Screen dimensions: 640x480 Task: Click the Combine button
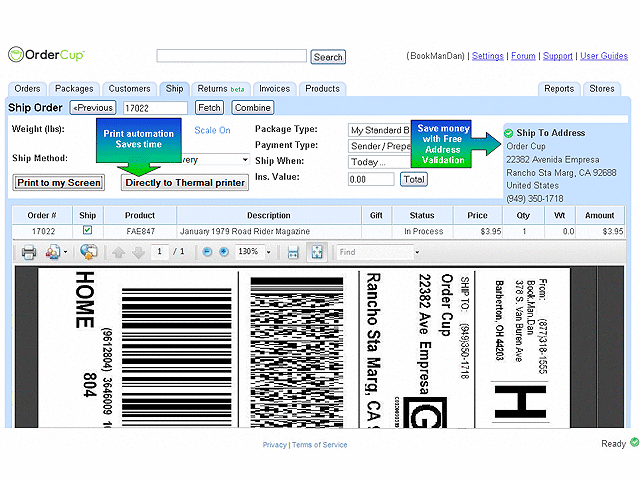pyautogui.click(x=253, y=108)
